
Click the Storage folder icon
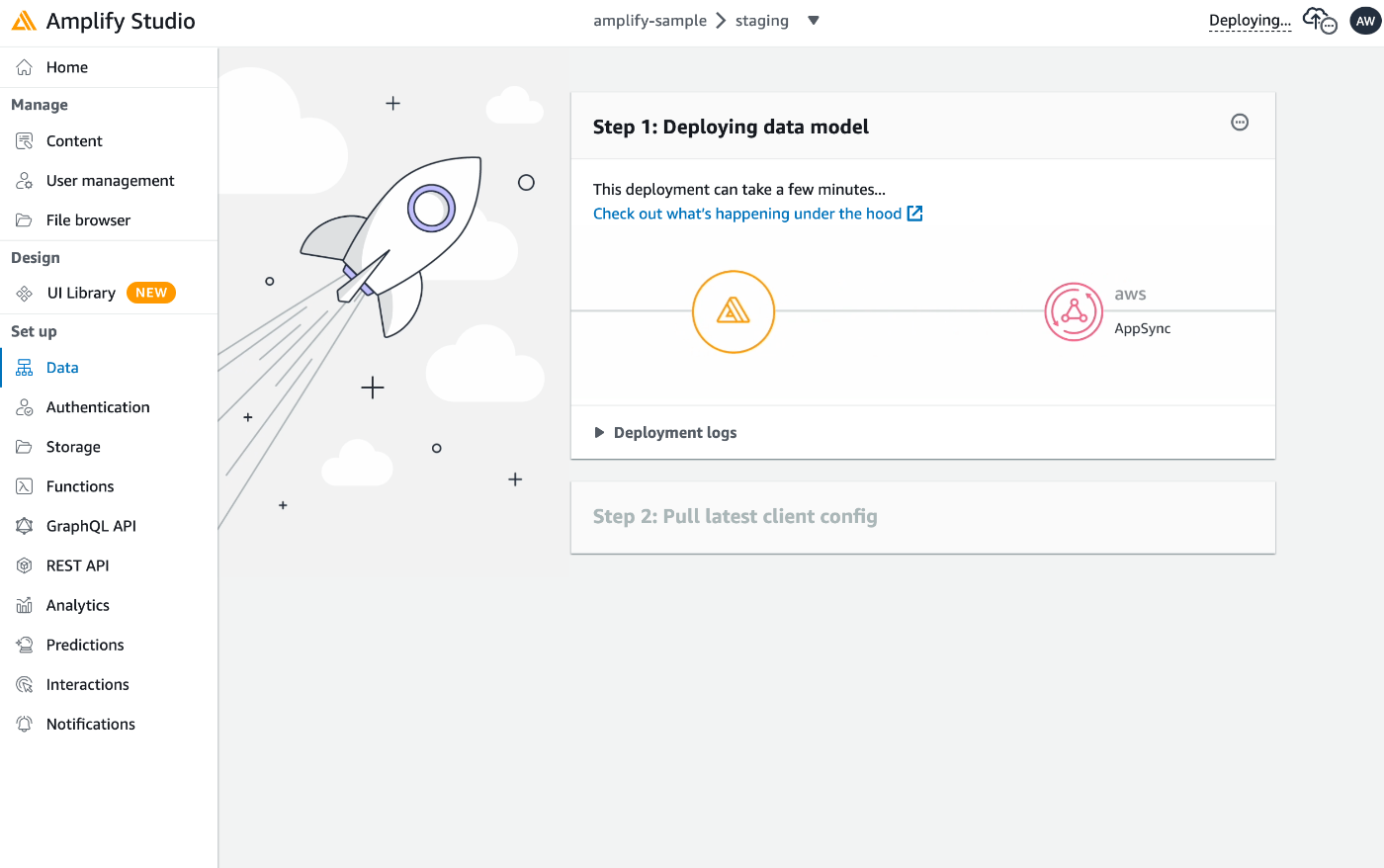click(25, 447)
